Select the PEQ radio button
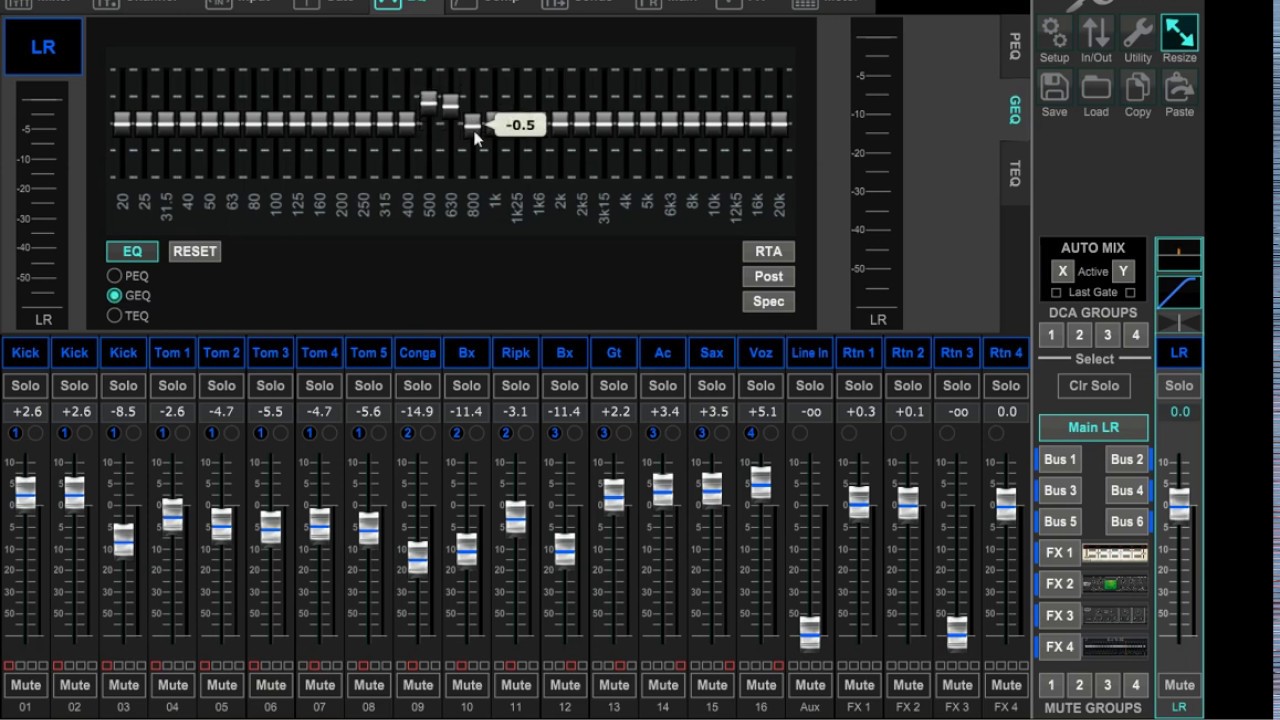Image resolution: width=1280 pixels, height=720 pixels. (115, 276)
